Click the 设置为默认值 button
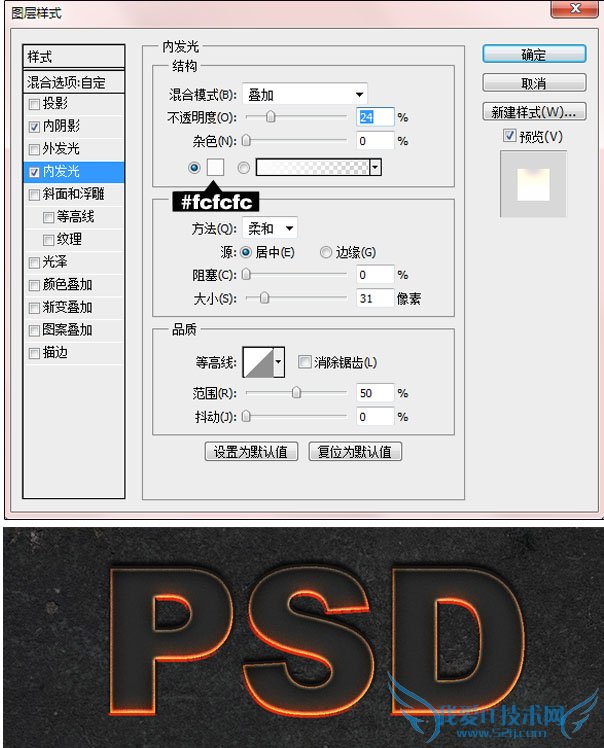Viewport: 604px width, 748px height. point(251,451)
